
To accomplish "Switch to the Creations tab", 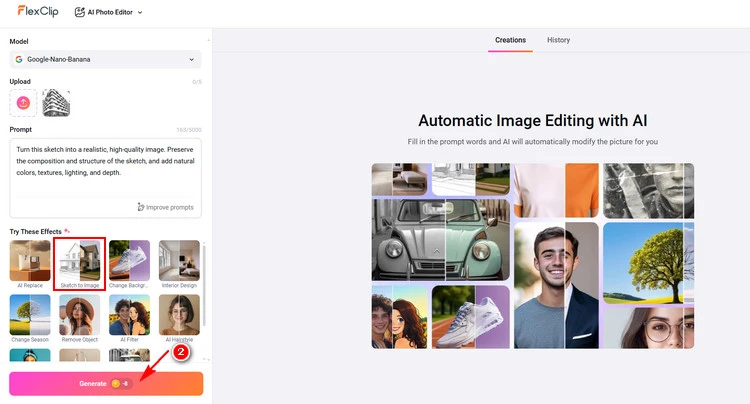I will (510, 40).
